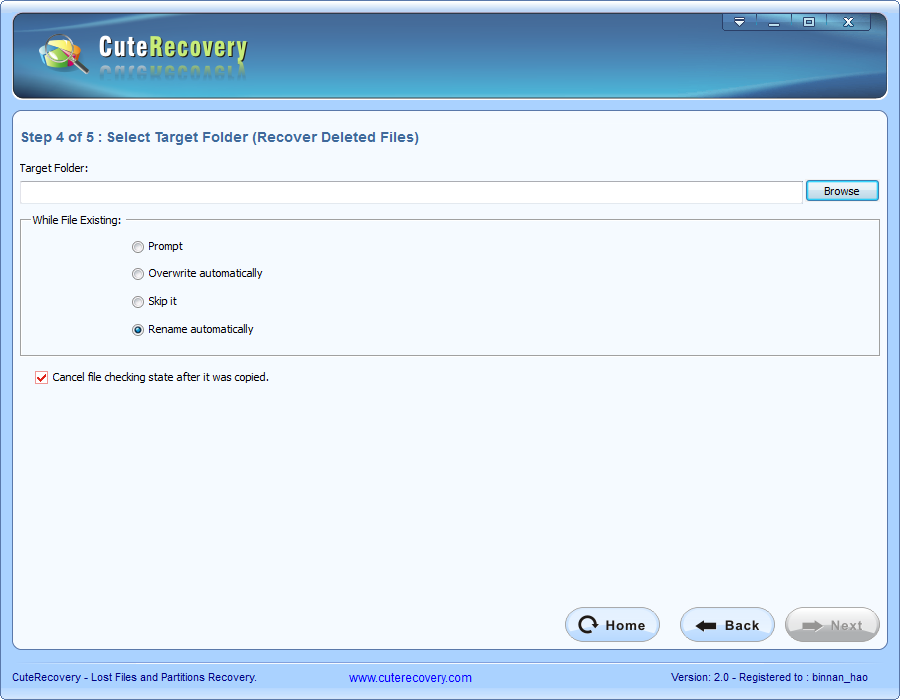Pick the Rename automatically option
This screenshot has width=900, height=700.
pos(138,330)
